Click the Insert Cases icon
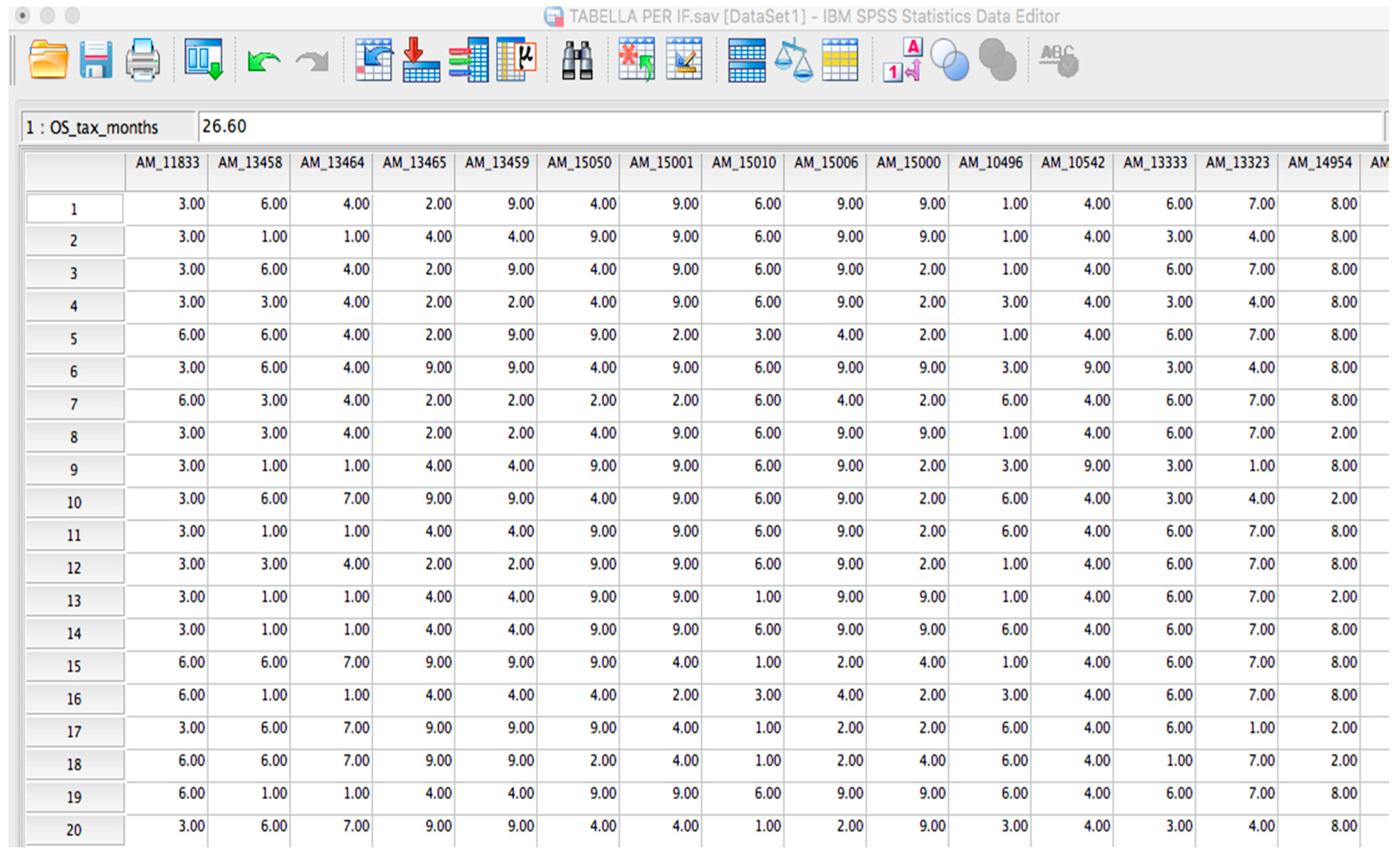This screenshot has height=862, width=1400. (637, 59)
